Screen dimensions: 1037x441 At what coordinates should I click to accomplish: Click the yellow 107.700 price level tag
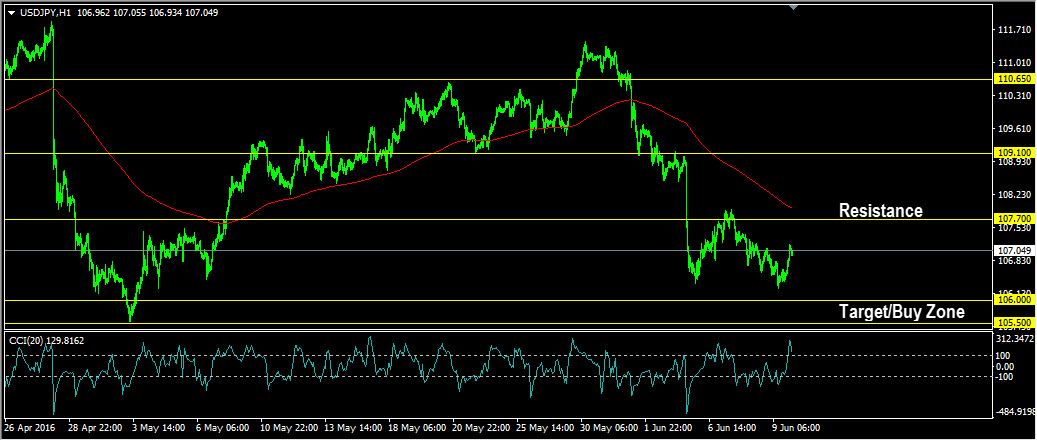(x=1015, y=218)
